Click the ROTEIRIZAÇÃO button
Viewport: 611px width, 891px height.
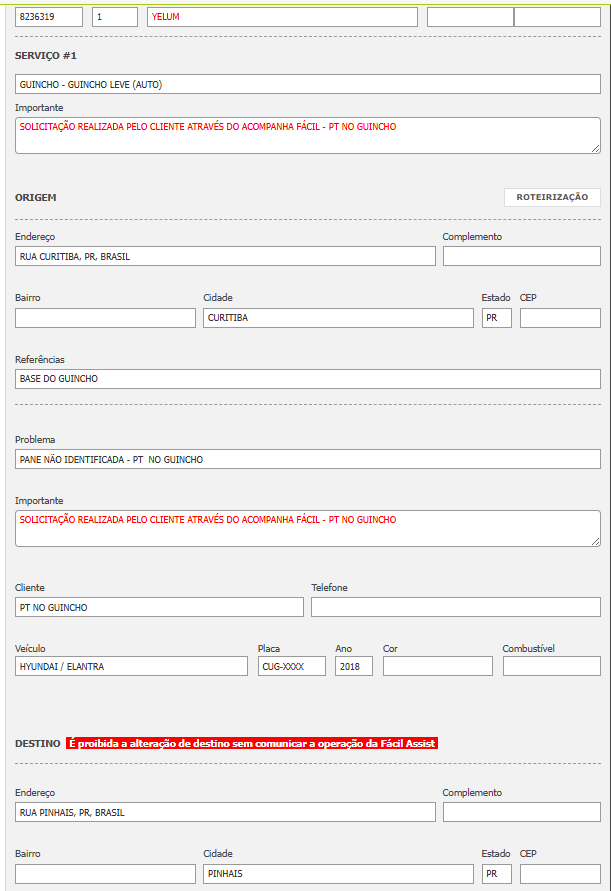552,197
